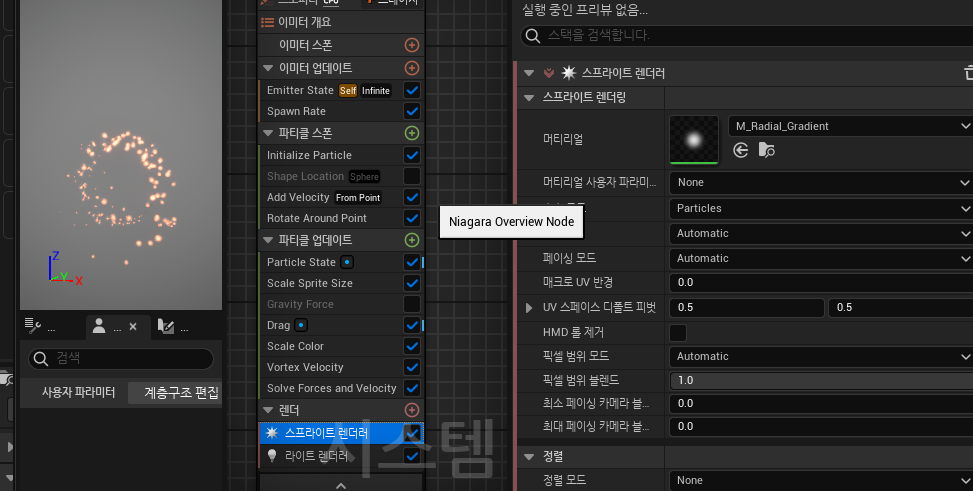Collapse the 렌더 section
Image resolution: width=973 pixels, height=491 pixels.
268,410
